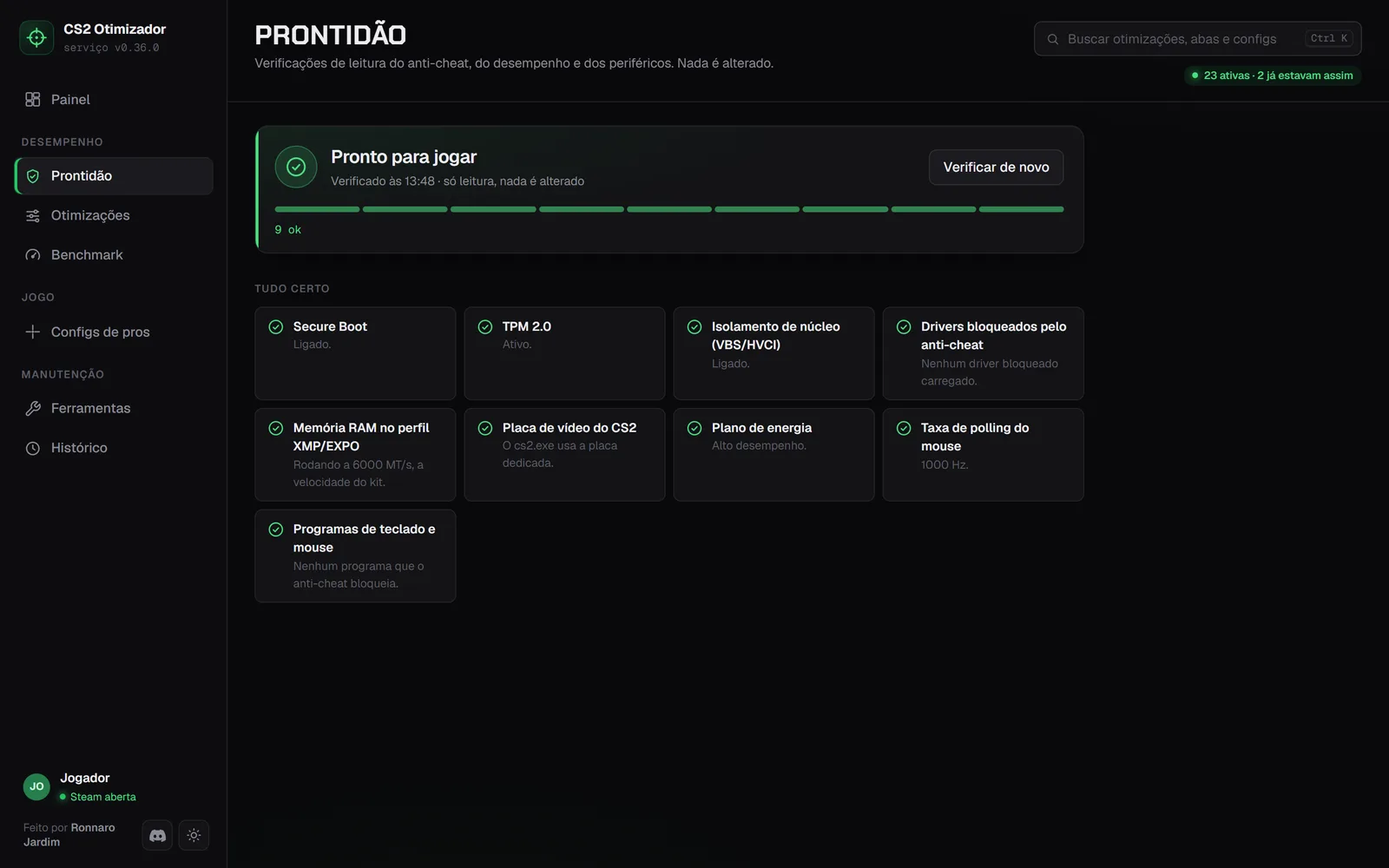Click Isolamento de núcleo check icon
This screenshot has height=868, width=1389.
(x=694, y=327)
